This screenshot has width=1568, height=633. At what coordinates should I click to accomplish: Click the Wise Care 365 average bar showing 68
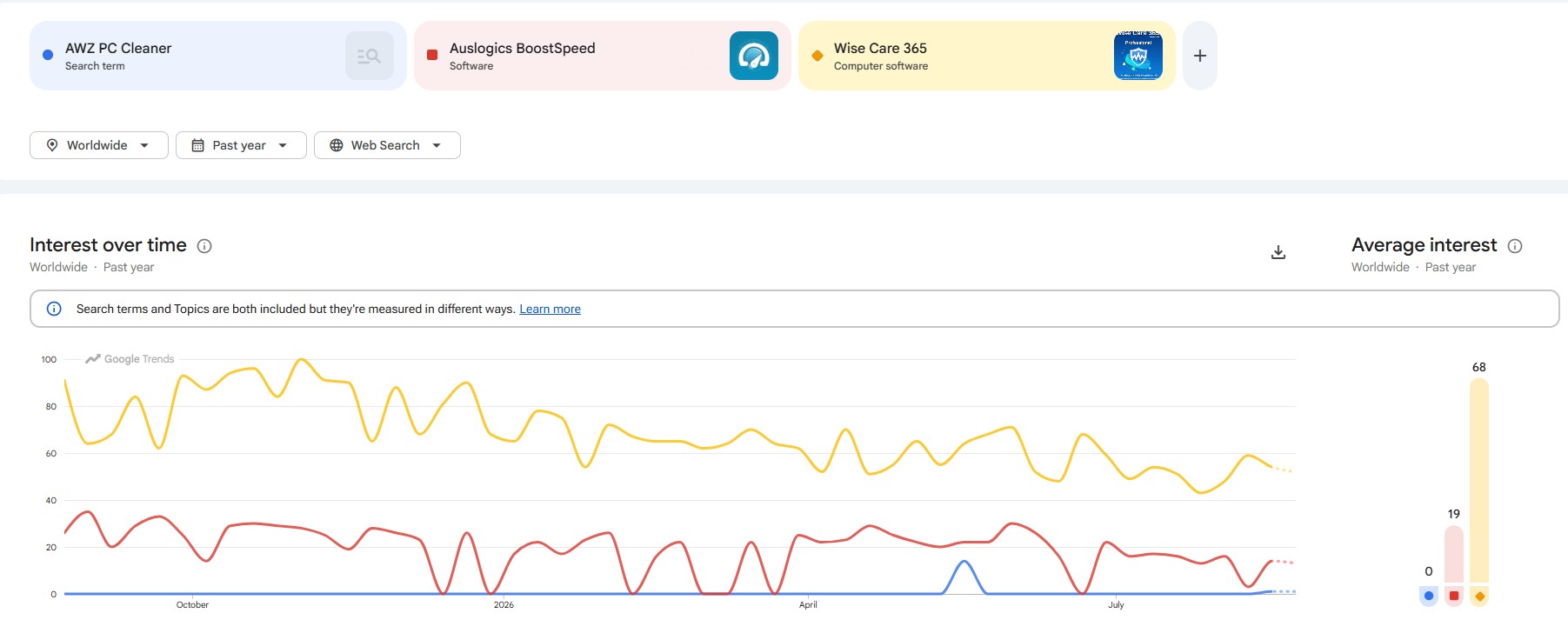pos(1479,480)
